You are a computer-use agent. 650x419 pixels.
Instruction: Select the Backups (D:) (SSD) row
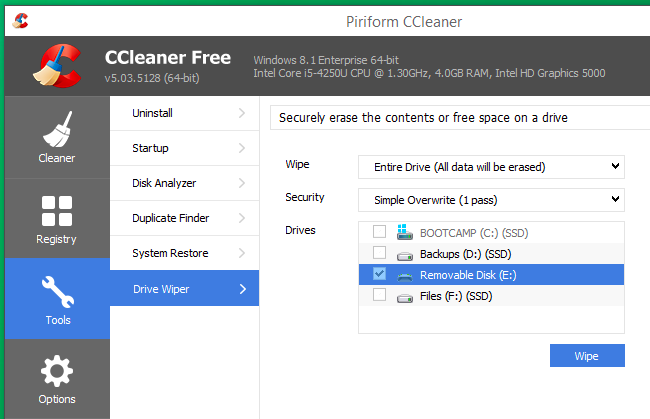coord(491,254)
